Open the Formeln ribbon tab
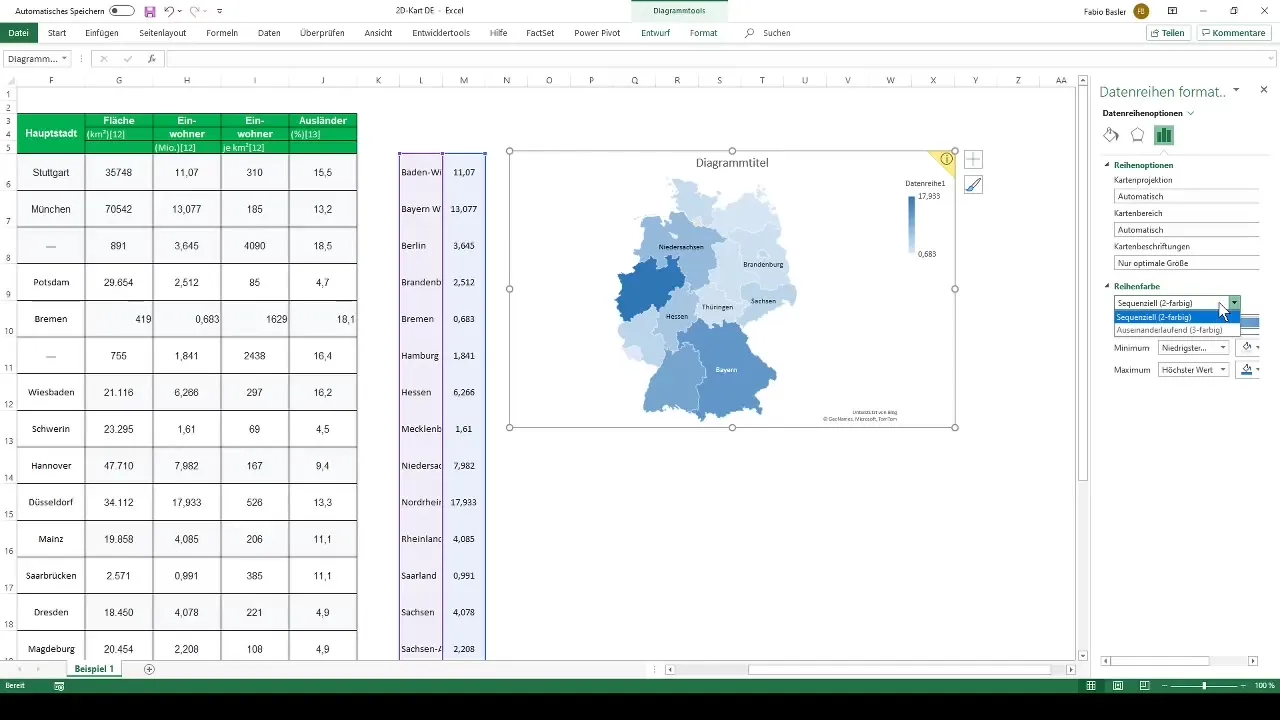 222,33
